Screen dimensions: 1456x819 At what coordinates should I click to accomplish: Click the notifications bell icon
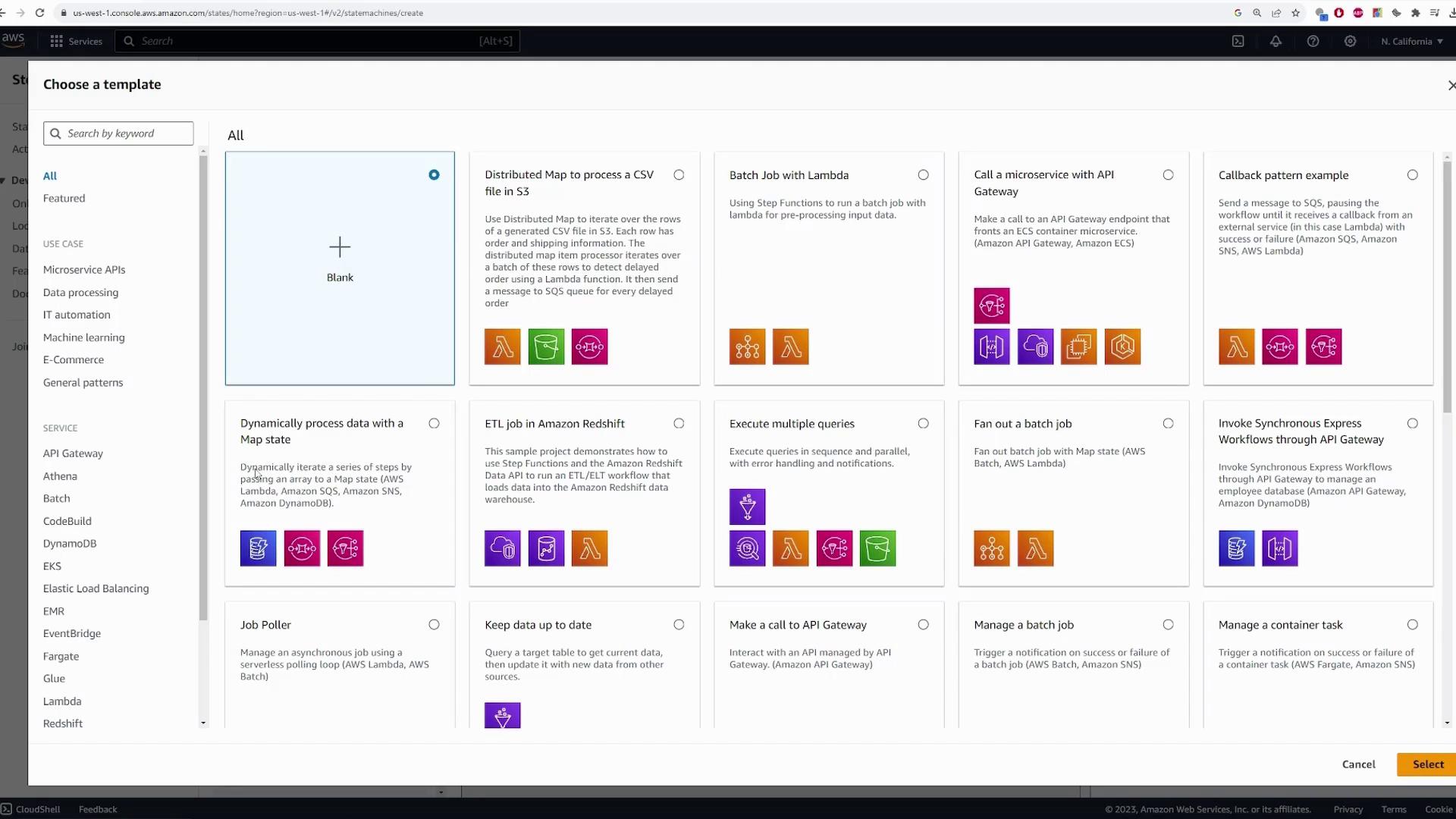pos(1276,41)
